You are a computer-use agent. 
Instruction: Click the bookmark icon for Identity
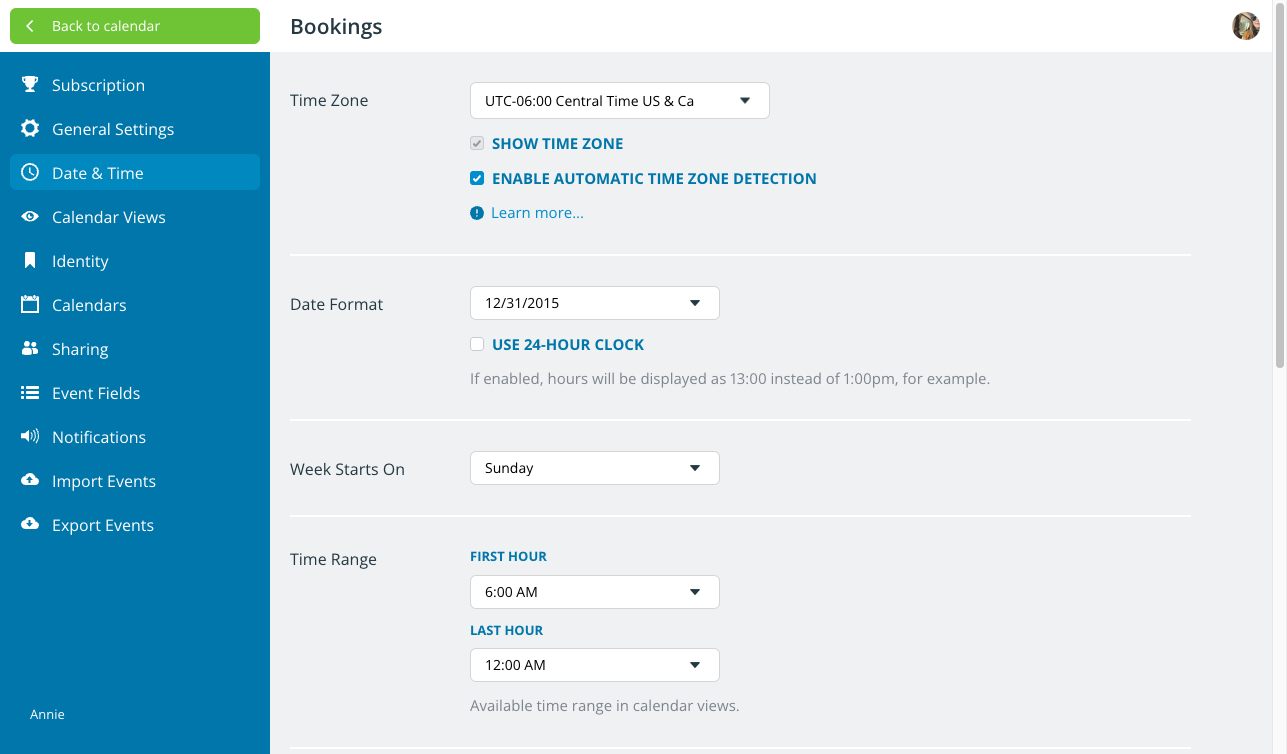pos(30,261)
